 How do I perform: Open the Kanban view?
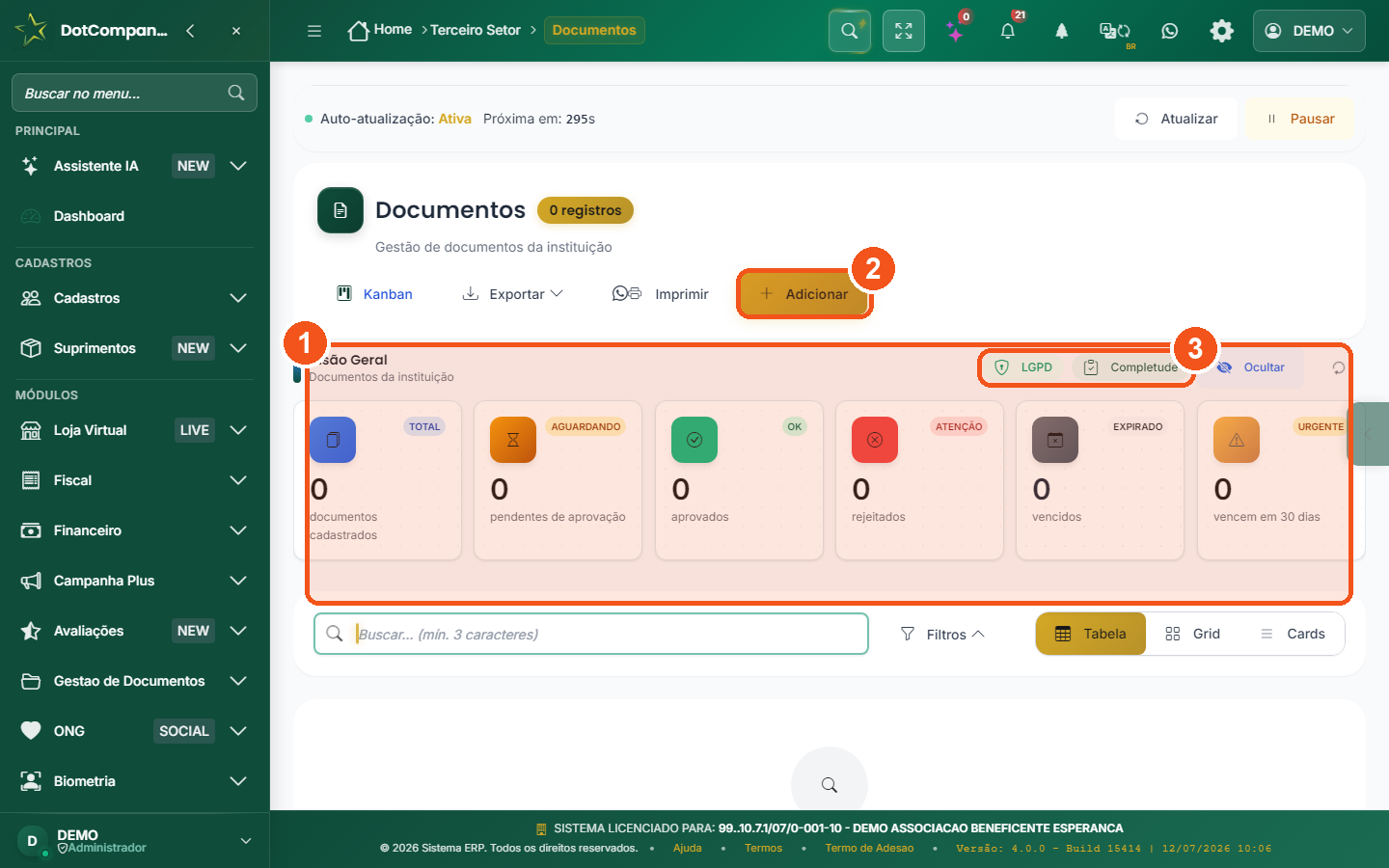point(374,294)
